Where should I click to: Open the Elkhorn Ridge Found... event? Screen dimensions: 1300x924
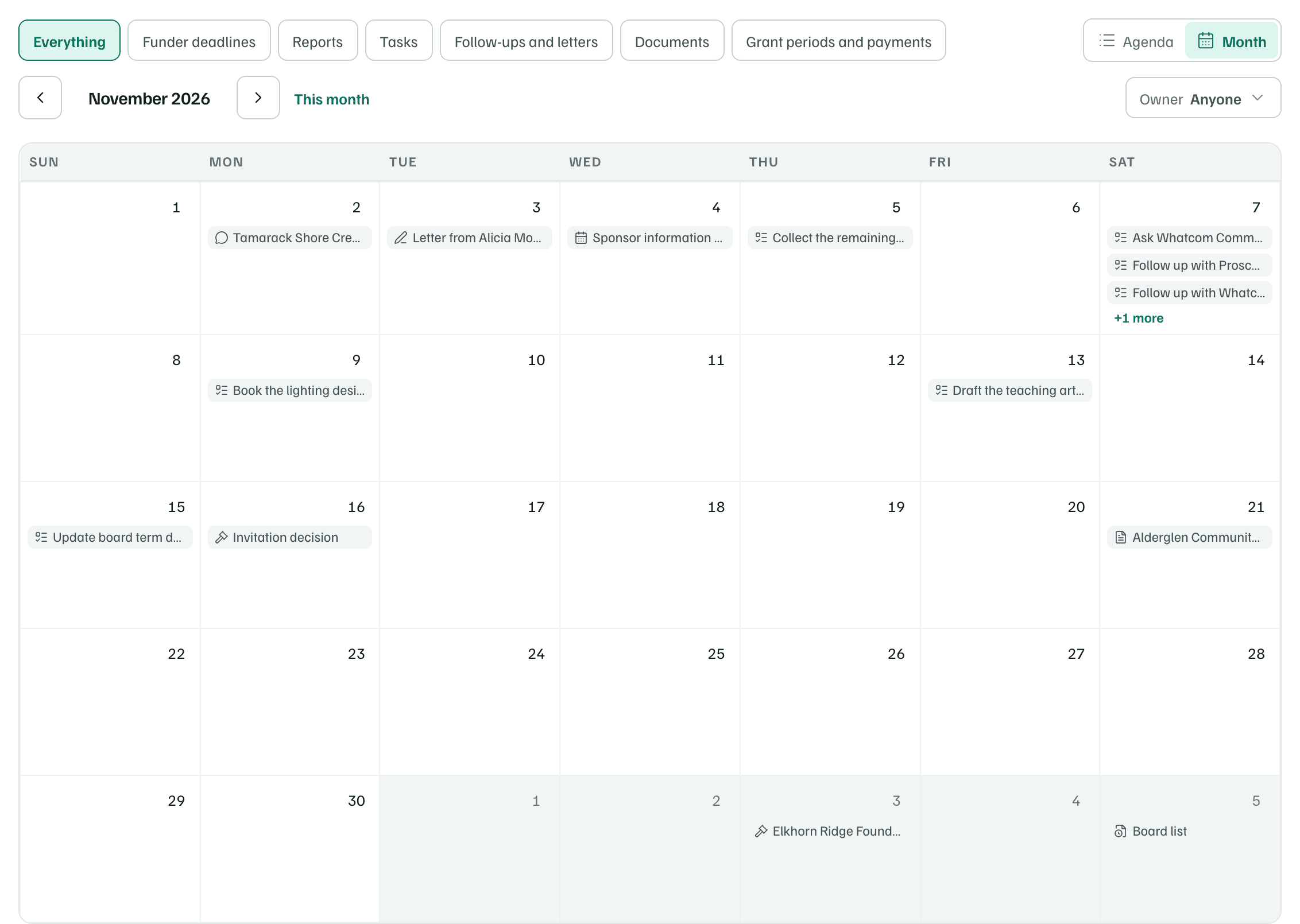tap(830, 831)
